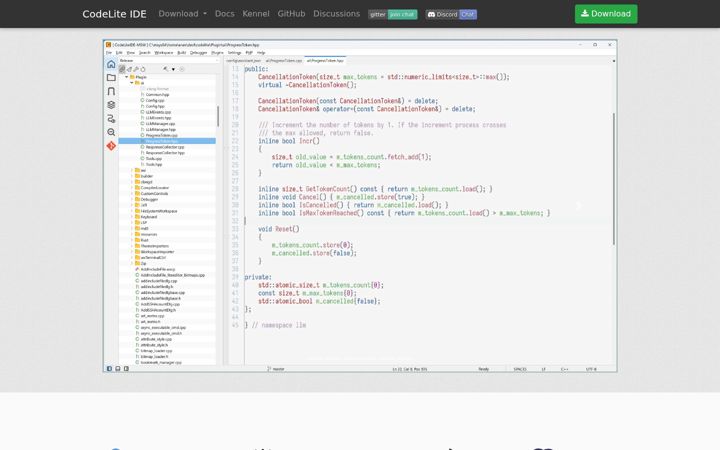Open the Debugger menu in IDE
Screen dimensions: 720x450
pos(198,53)
